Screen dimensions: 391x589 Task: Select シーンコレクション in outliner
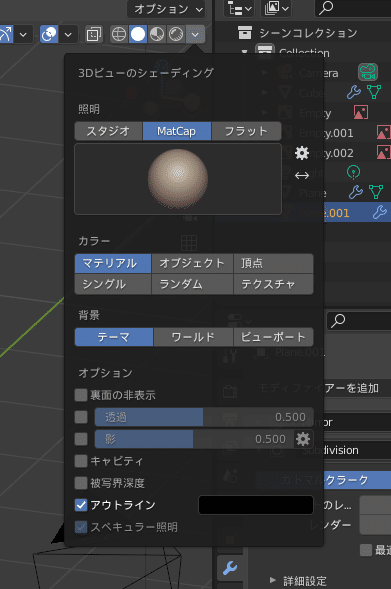tap(308, 33)
